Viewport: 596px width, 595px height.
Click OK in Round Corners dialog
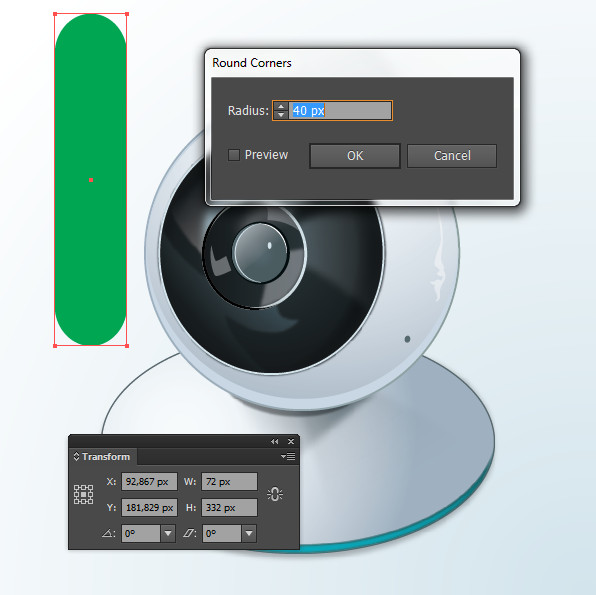coord(355,155)
